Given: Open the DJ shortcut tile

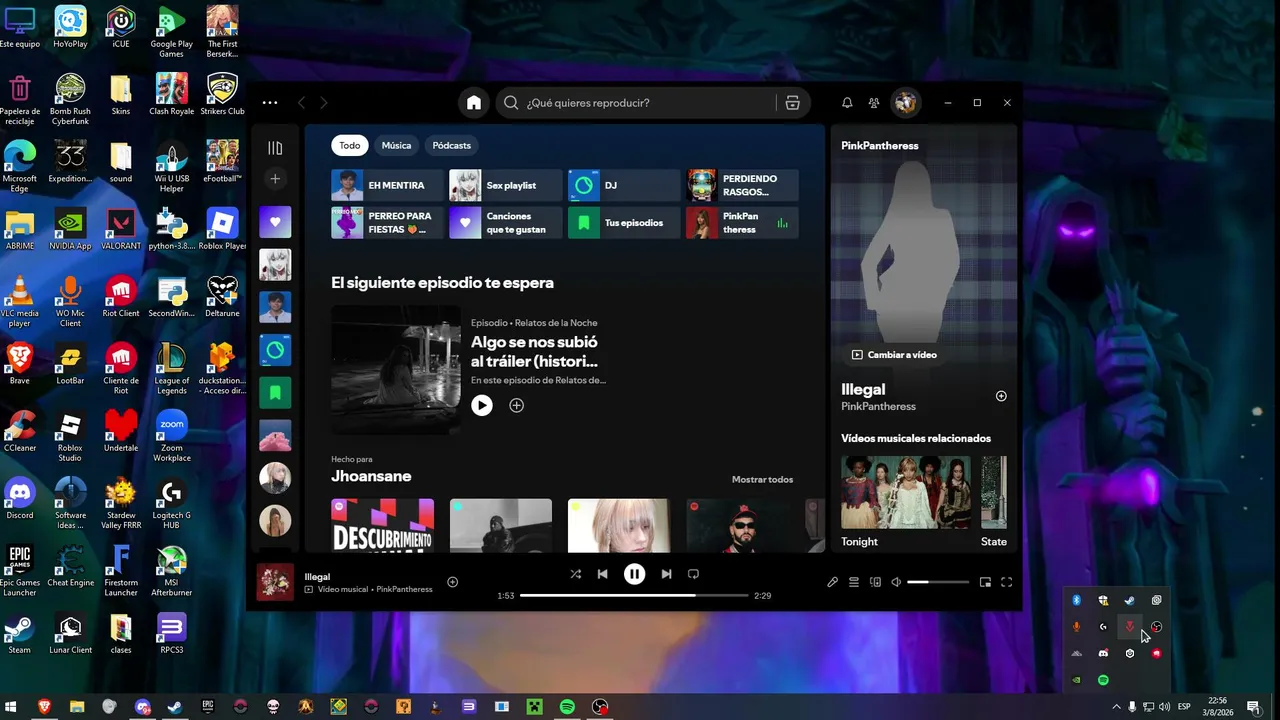Looking at the screenshot, I should click(x=623, y=185).
